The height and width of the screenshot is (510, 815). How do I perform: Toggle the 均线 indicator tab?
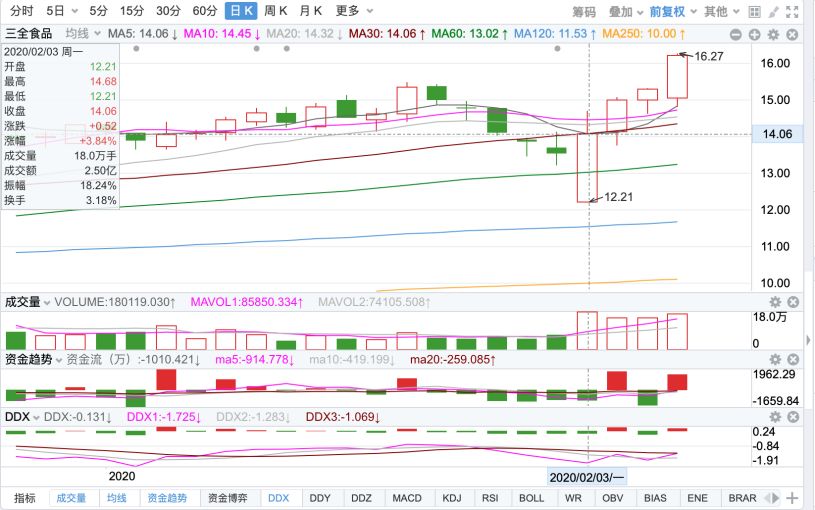(117, 498)
